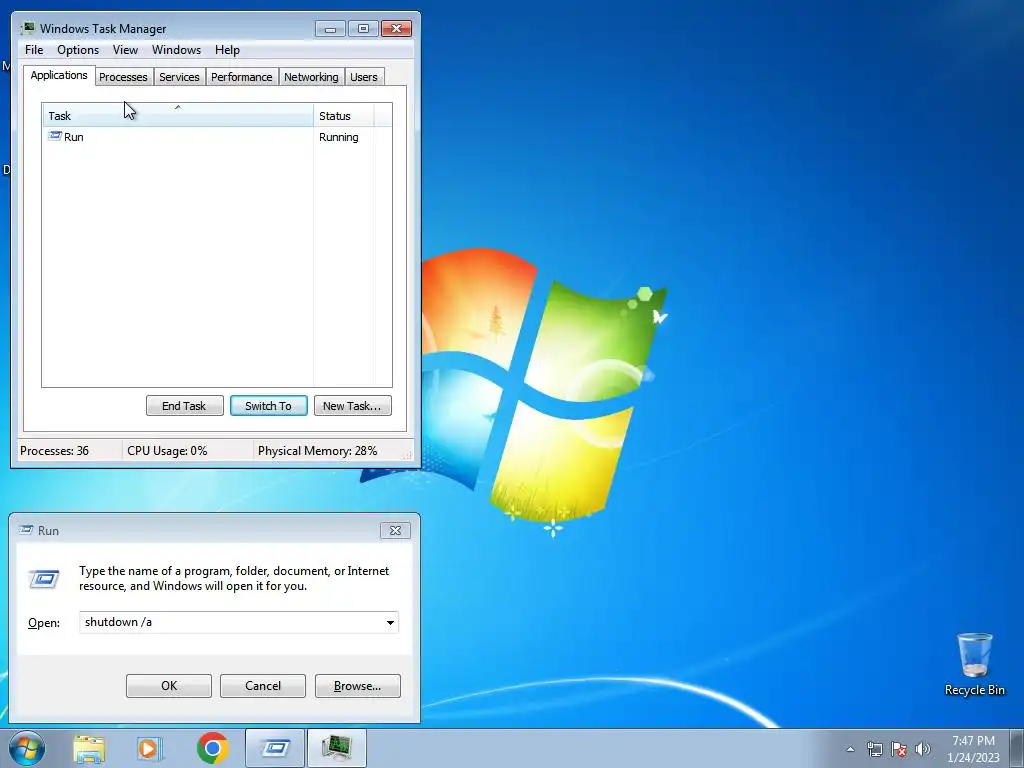The width and height of the screenshot is (1024, 768).
Task: Click the Running status cell
Action: [338, 136]
